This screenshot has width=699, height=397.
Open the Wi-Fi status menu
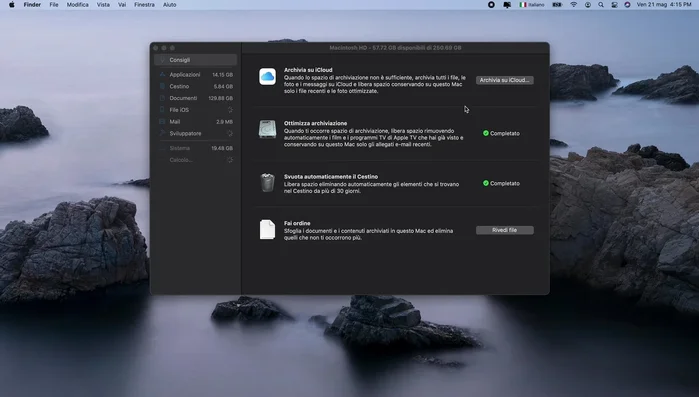(x=574, y=4)
